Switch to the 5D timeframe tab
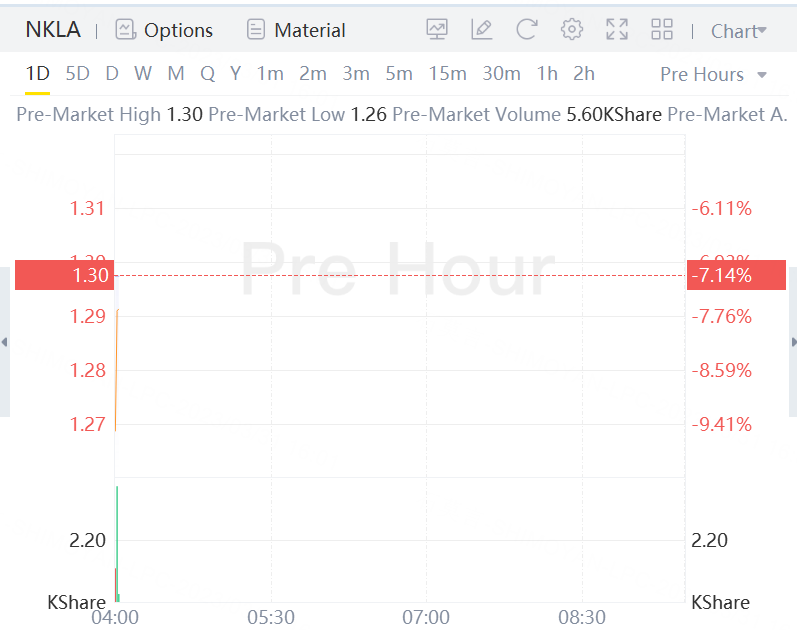 tap(77, 74)
